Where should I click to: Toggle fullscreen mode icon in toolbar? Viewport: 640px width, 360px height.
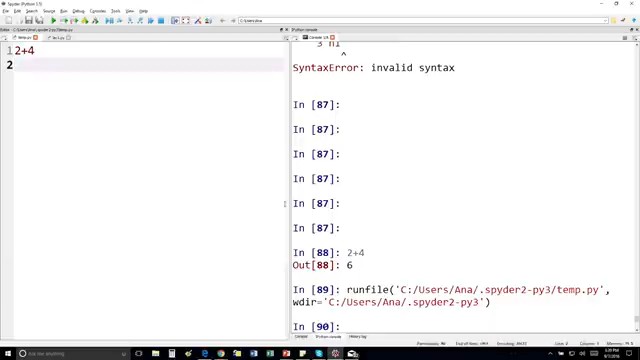pyautogui.click(x=186, y=20)
